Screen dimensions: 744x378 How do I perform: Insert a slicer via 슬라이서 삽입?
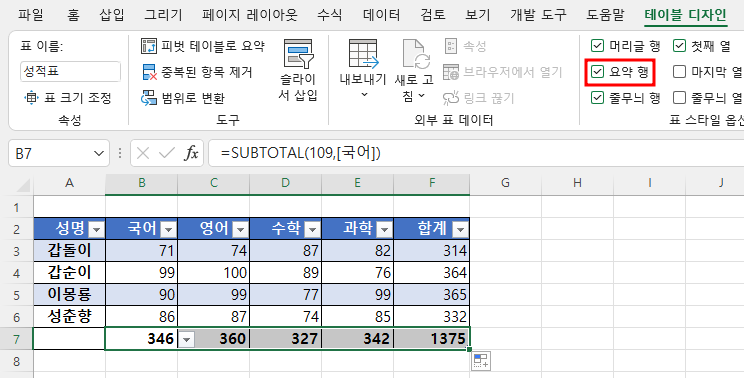coord(298,71)
